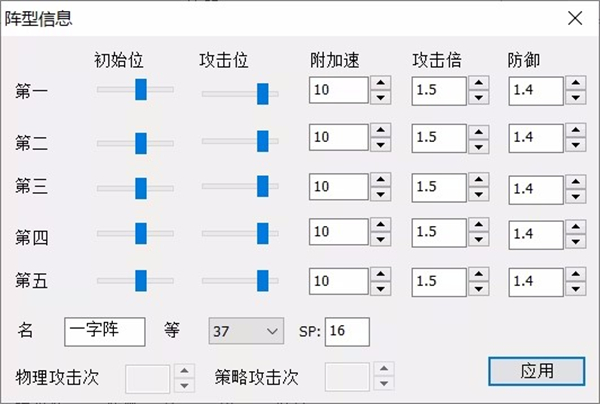Focus 附加速 field for 第一 row
Screen dimensions: 600x404
(x=339, y=90)
